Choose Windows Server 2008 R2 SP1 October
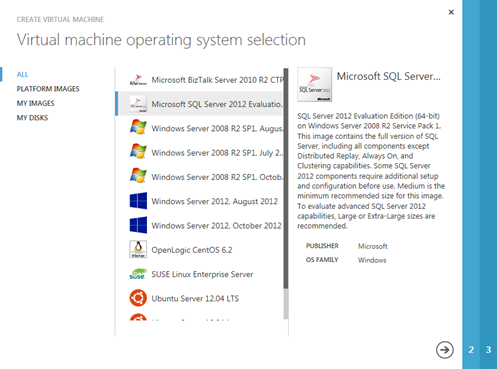This screenshot has width=497, height=369. pyautogui.click(x=200, y=177)
